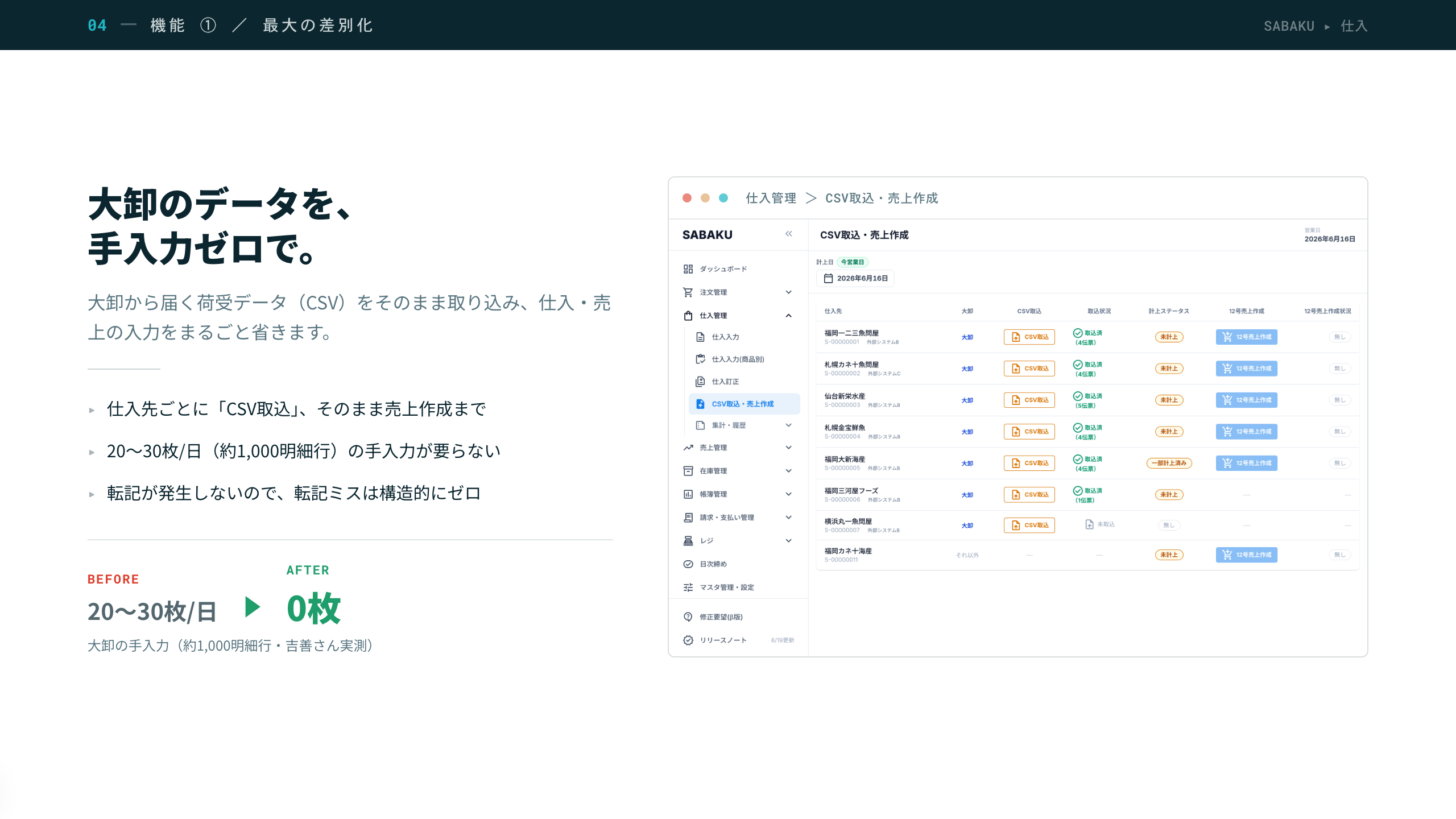Expand the 集計・履歴 chevron

click(789, 425)
